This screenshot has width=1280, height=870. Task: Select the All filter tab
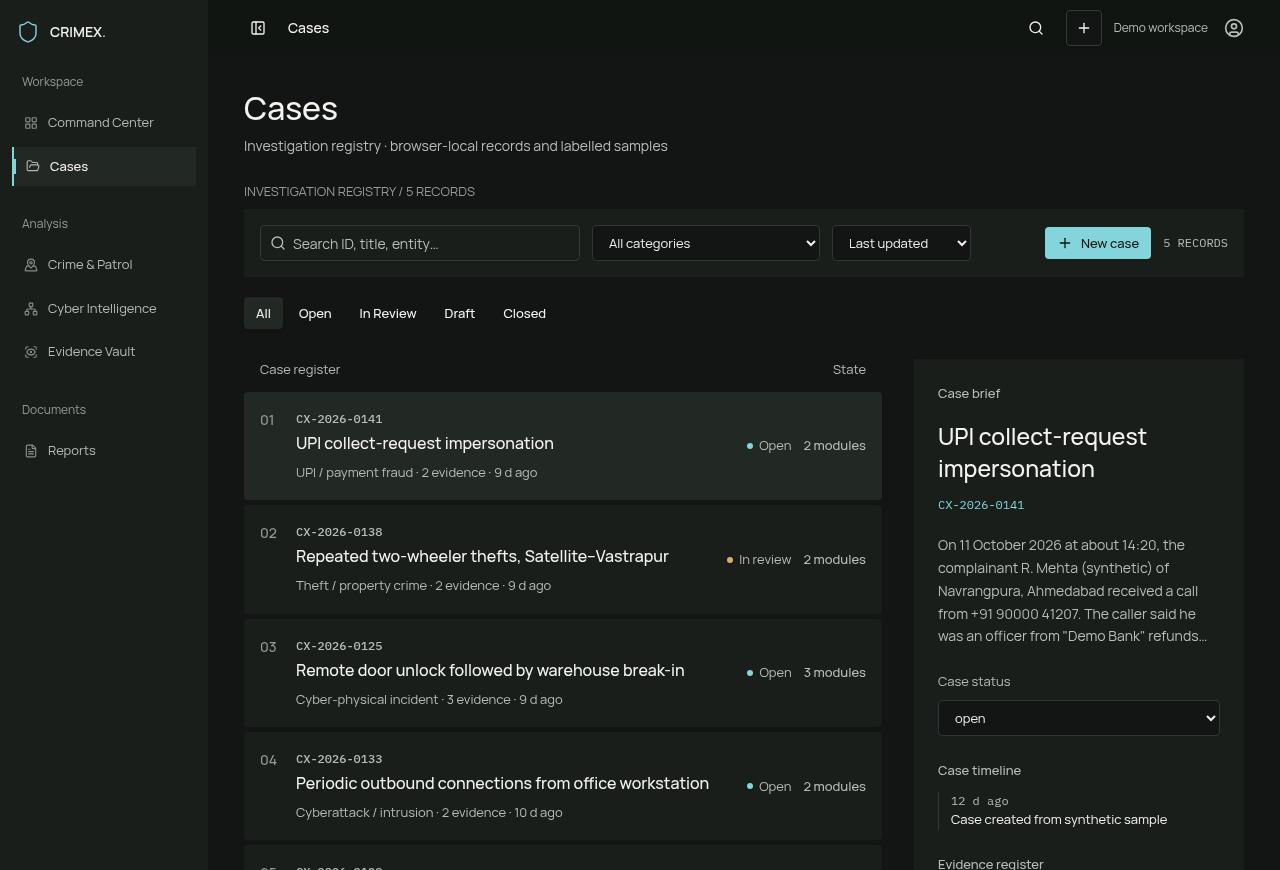[263, 313]
